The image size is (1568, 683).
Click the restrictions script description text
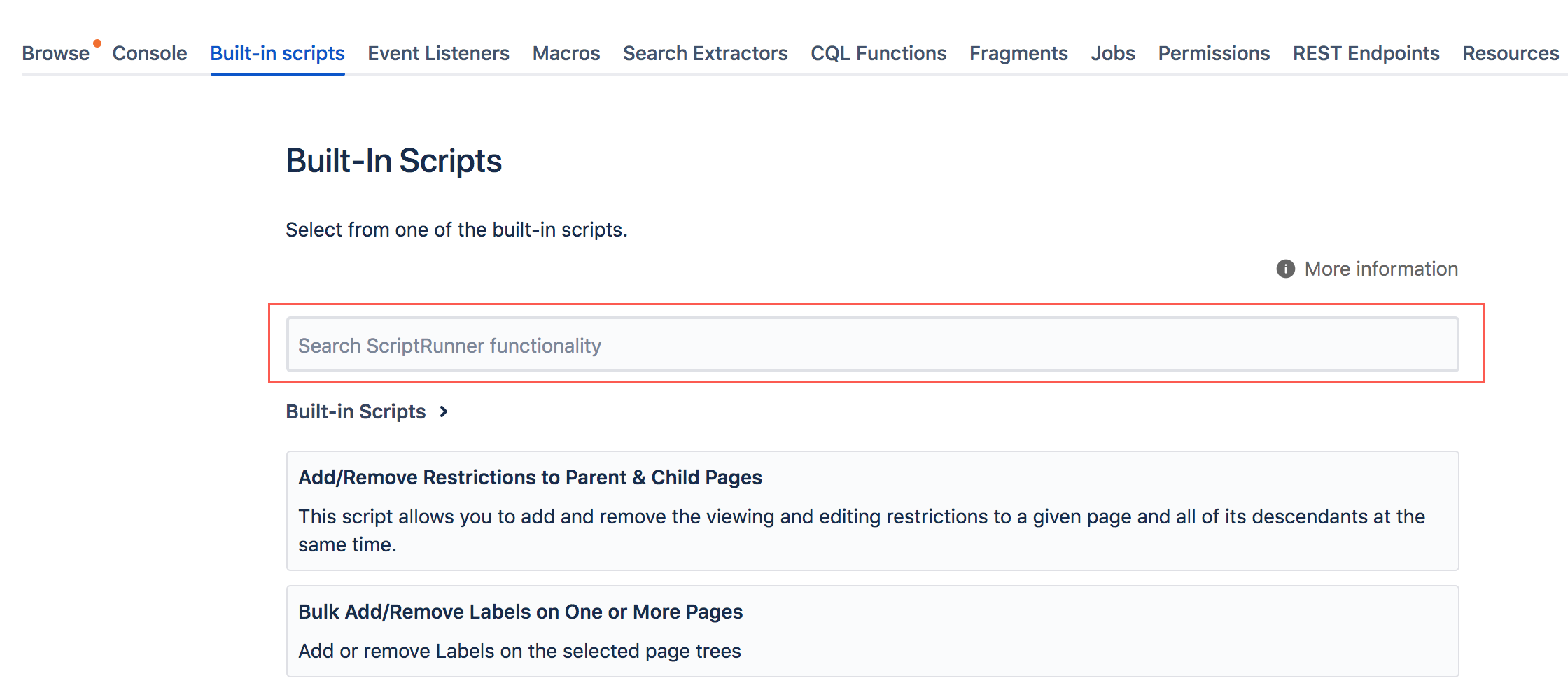[x=862, y=530]
